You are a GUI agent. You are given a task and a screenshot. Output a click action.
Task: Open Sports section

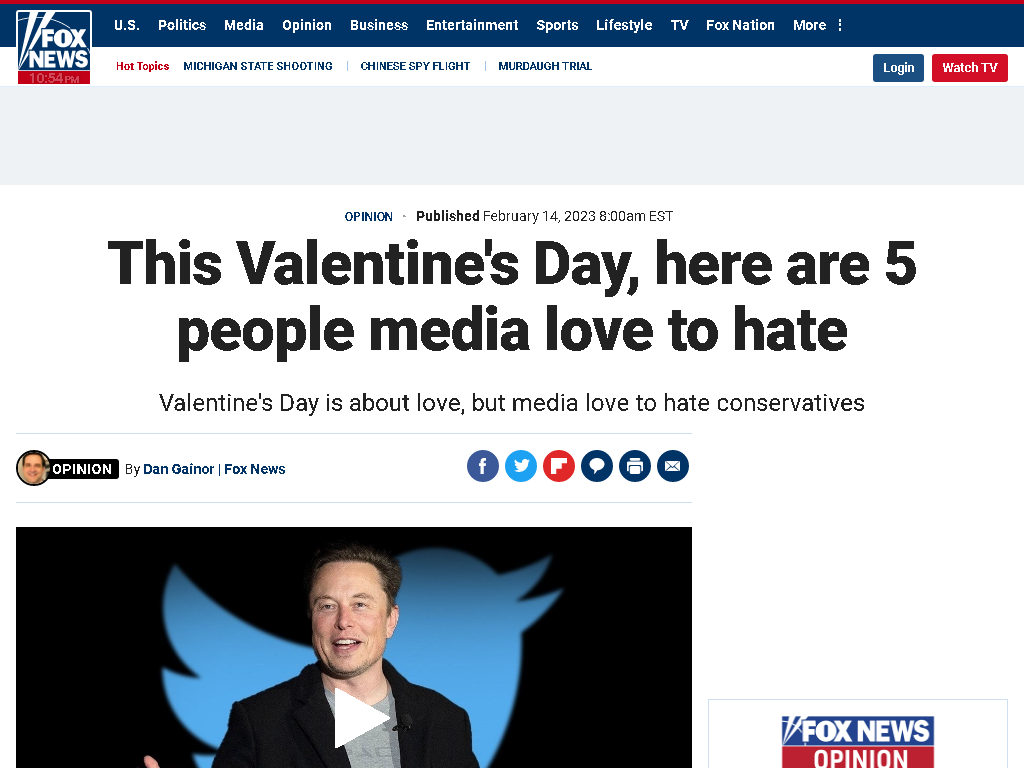pos(557,25)
